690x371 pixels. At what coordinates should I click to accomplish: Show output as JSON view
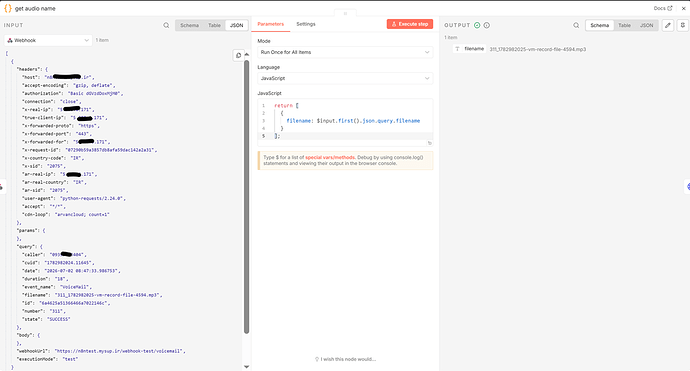(646, 26)
